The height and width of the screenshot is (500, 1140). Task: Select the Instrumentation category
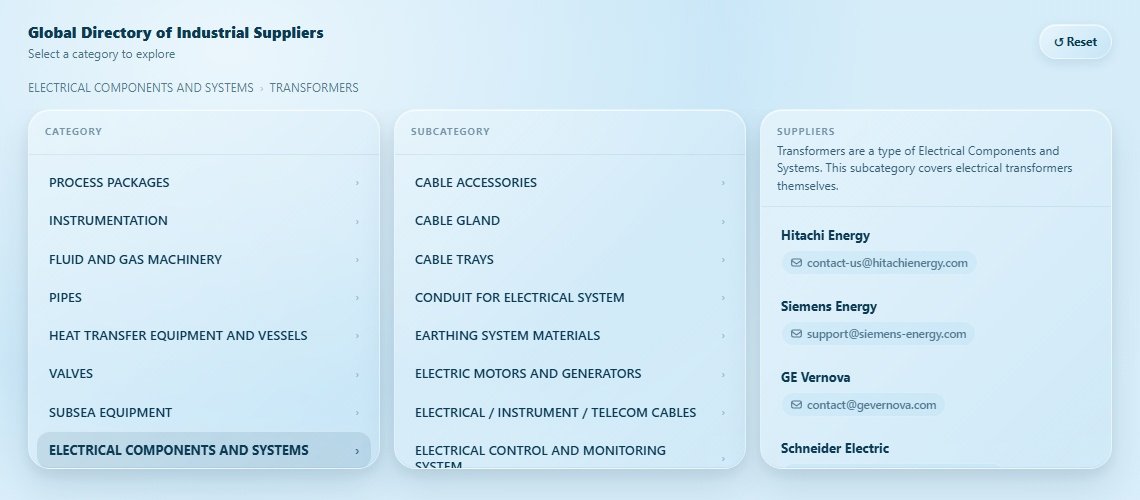(x=108, y=221)
